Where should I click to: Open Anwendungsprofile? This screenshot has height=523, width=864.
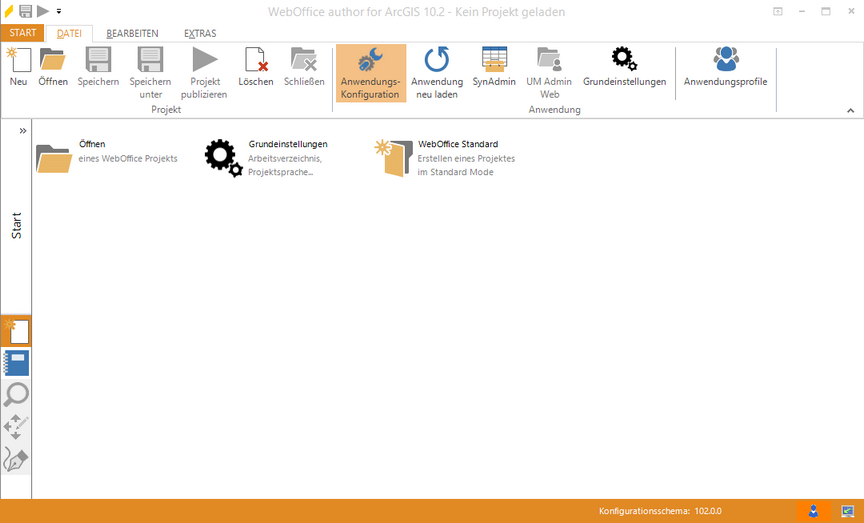(x=726, y=67)
